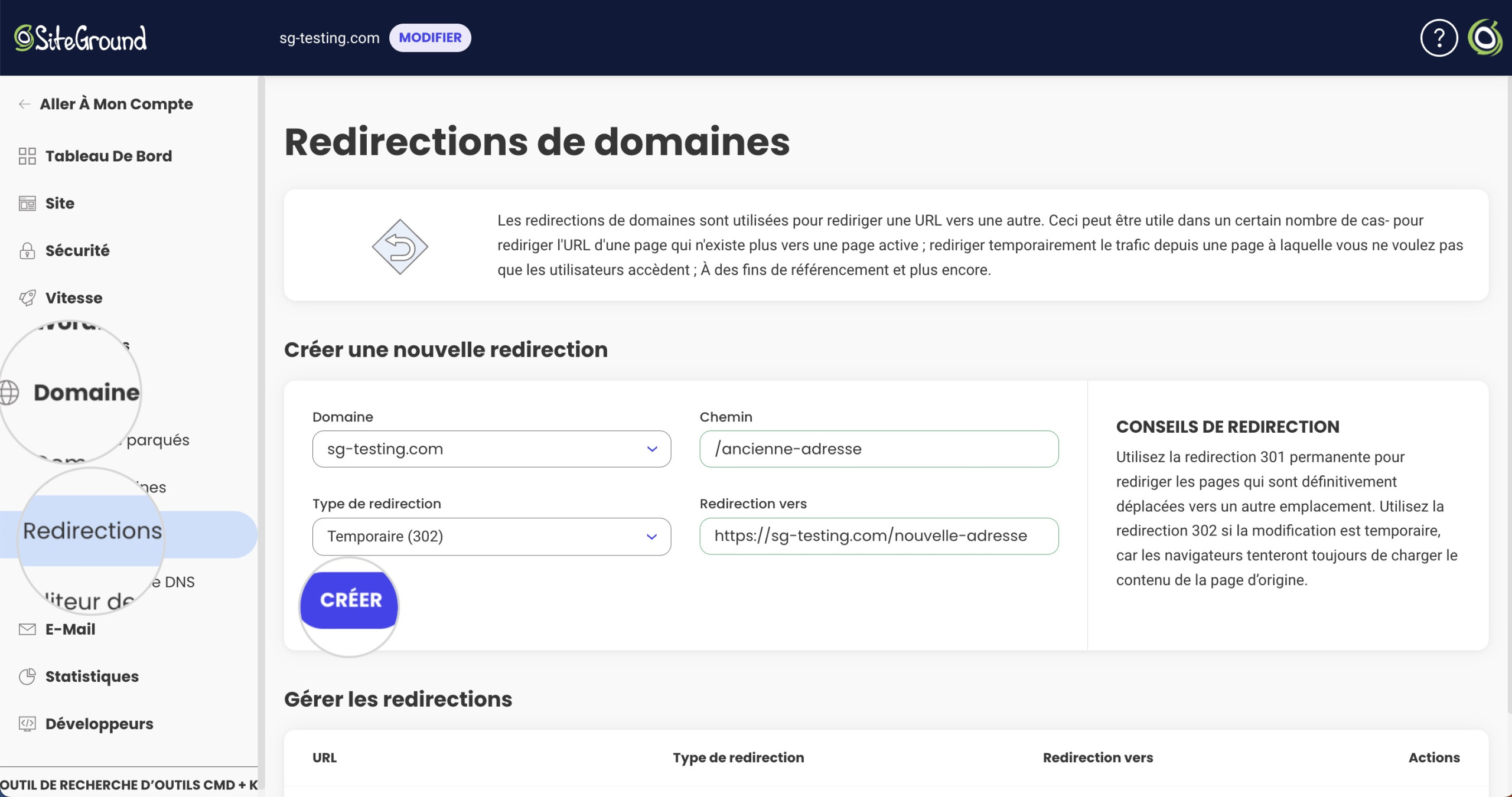The height and width of the screenshot is (797, 1512).
Task: Click the redirect arrow diamond icon
Action: tap(400, 247)
